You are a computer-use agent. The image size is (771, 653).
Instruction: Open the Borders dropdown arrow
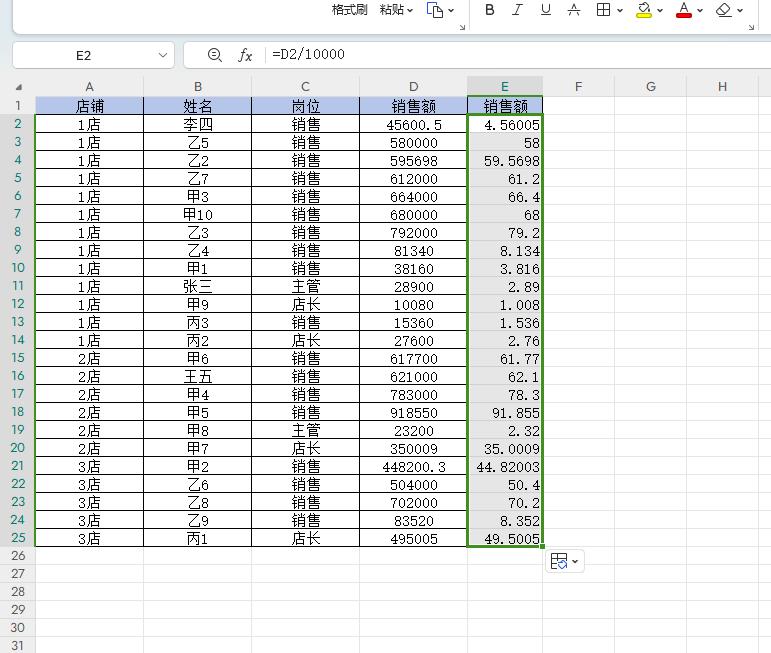click(620, 10)
